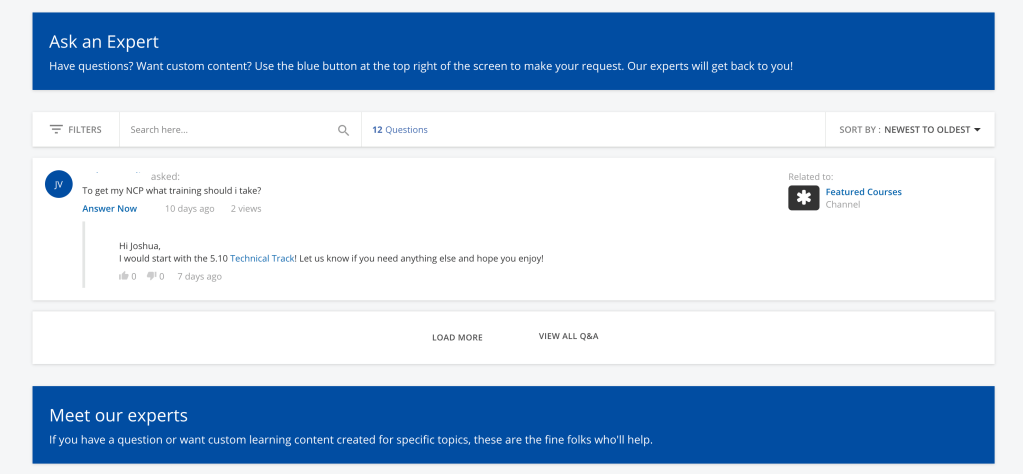
Task: Click the FILTERS text label
Action: (85, 130)
